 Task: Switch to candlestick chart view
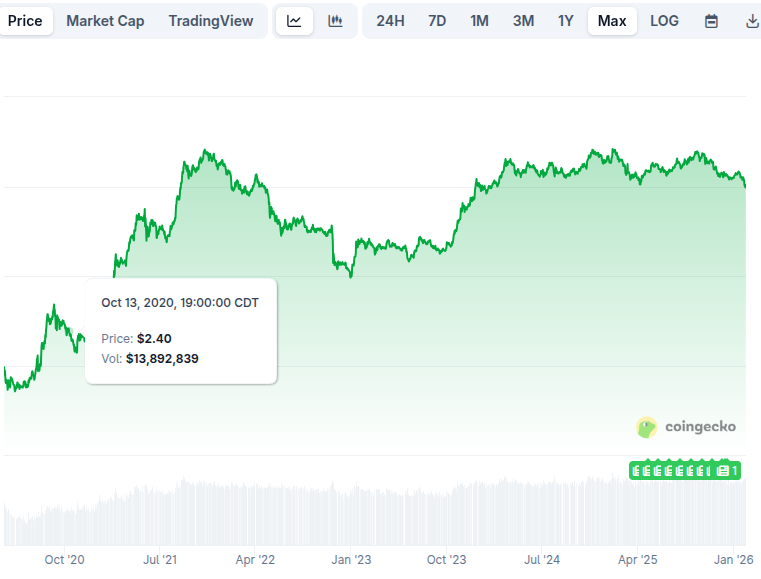point(335,21)
